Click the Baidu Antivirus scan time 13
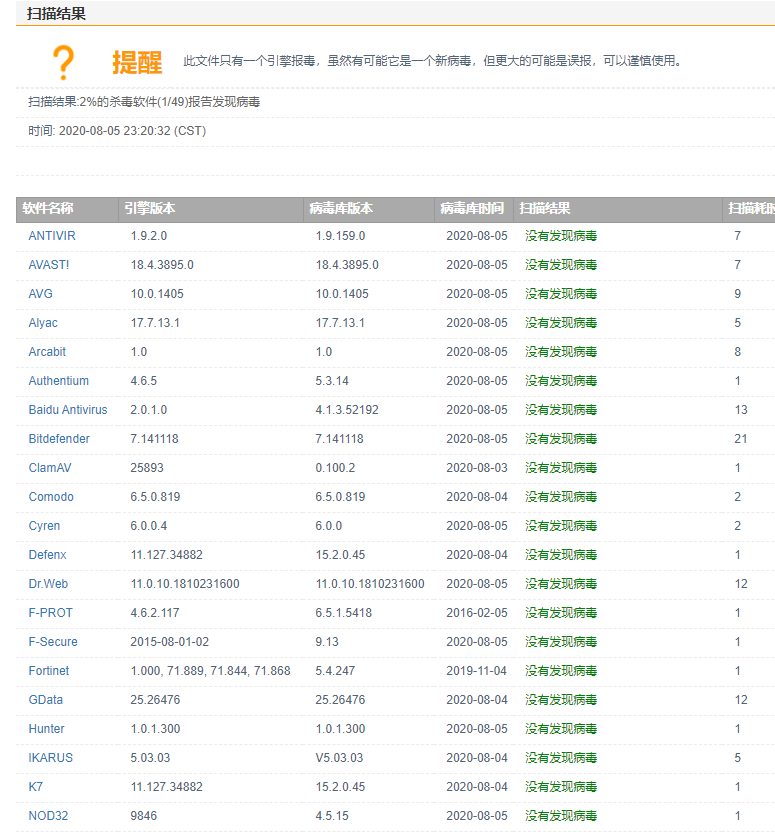Viewport: 775px width, 837px height. pos(741,410)
